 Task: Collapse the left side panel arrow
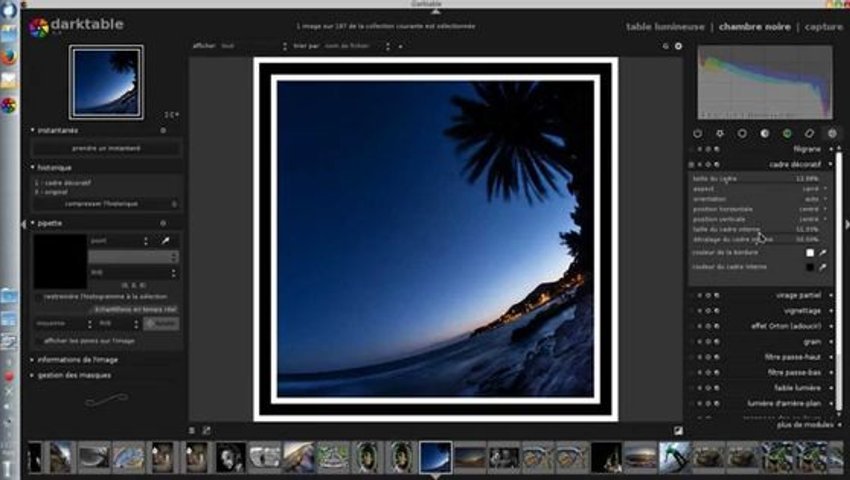(23, 224)
